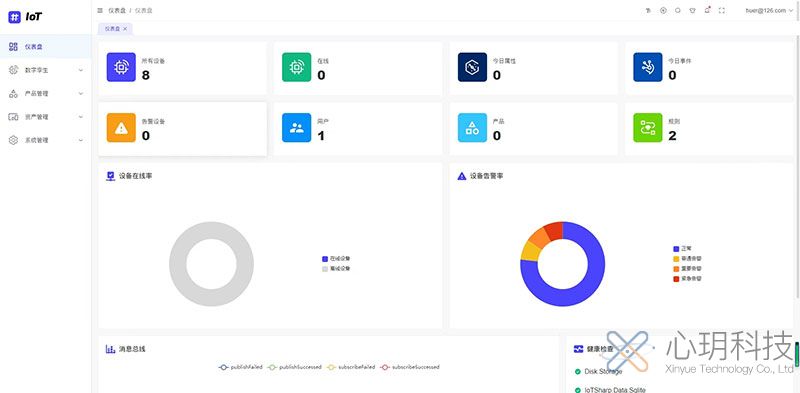Click the green 在线 devices icon
800x393 pixels.
pyautogui.click(x=296, y=67)
